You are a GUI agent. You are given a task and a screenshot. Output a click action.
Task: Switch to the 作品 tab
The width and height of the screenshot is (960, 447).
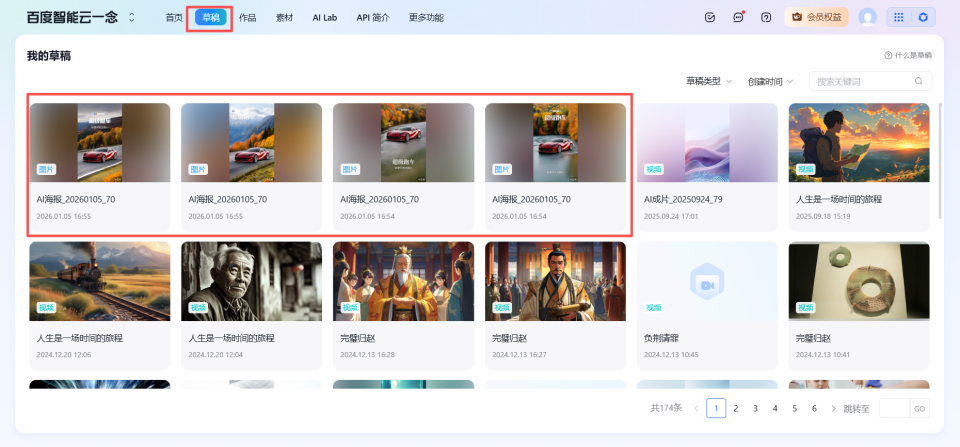247,17
